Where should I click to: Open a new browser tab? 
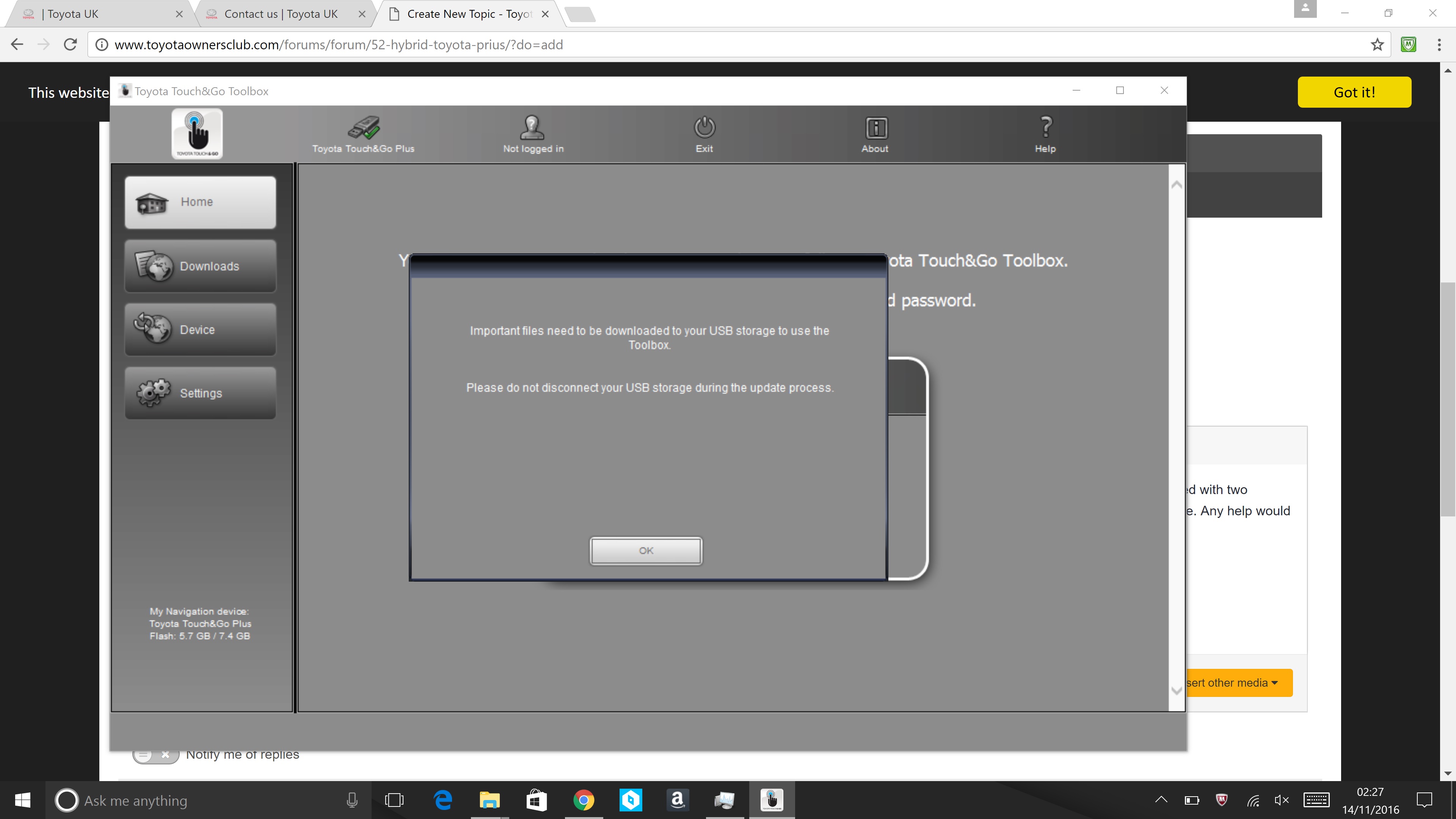coord(580,14)
